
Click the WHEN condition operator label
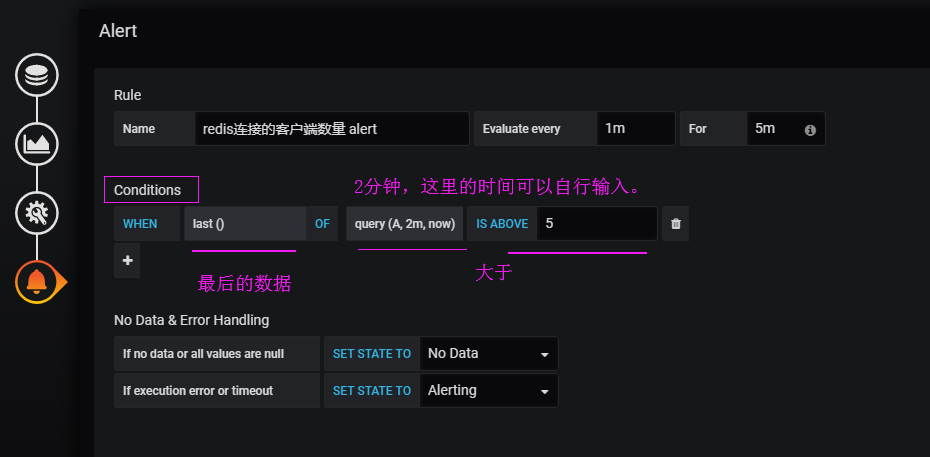pos(140,223)
